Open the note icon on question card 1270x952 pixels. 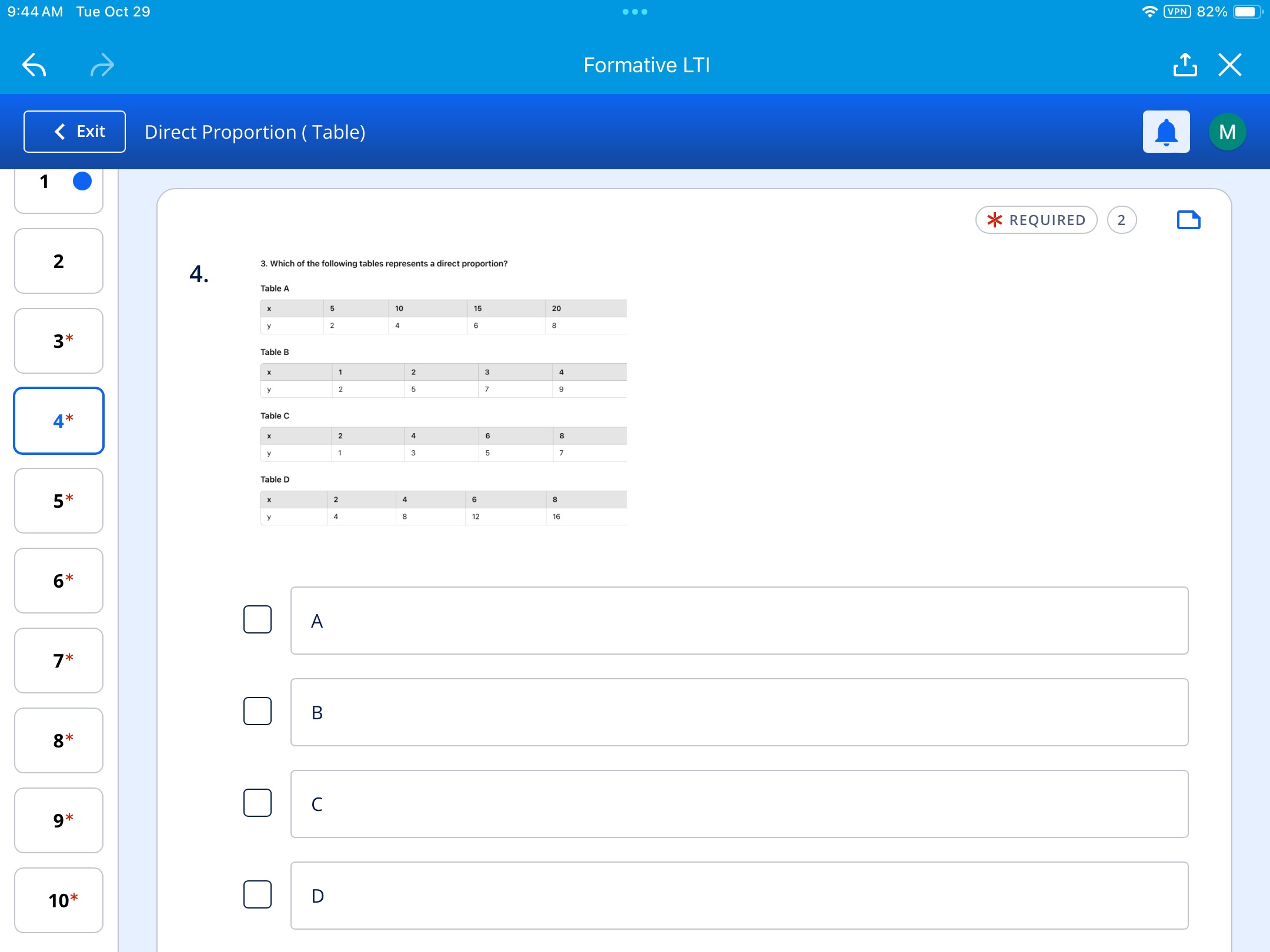pyautogui.click(x=1189, y=220)
